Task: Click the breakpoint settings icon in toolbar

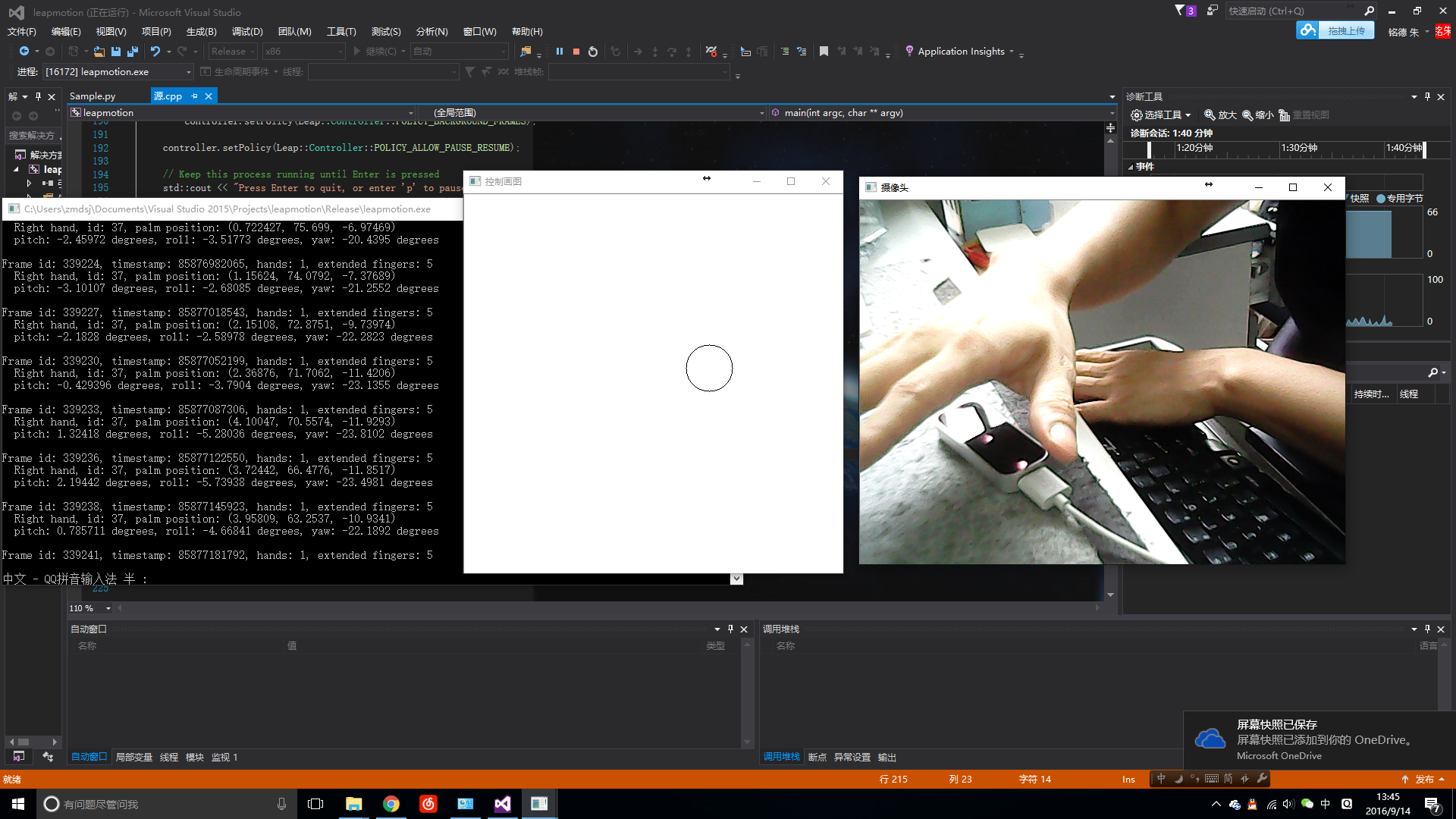Action: (x=711, y=52)
